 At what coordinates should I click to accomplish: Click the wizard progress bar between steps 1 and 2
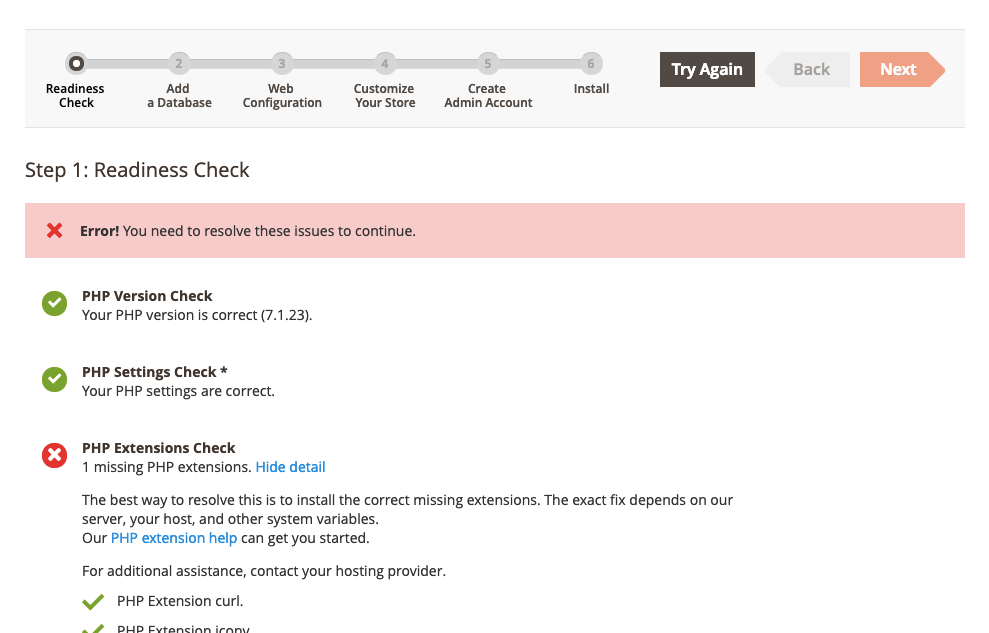point(127,64)
